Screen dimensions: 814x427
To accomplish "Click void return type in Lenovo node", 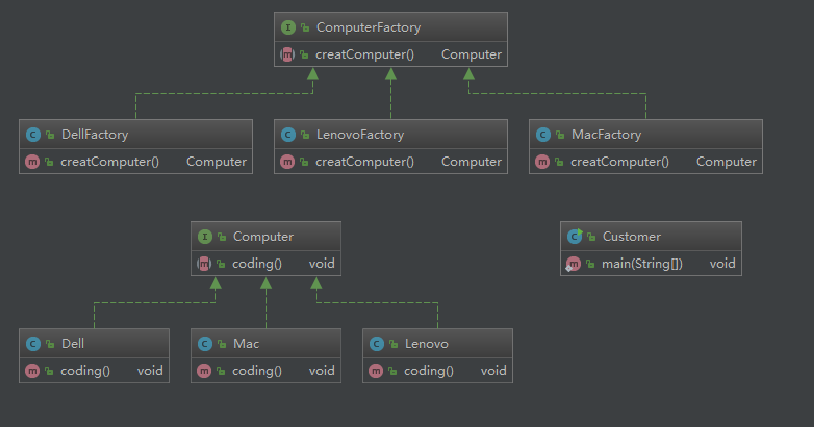I will tap(494, 371).
